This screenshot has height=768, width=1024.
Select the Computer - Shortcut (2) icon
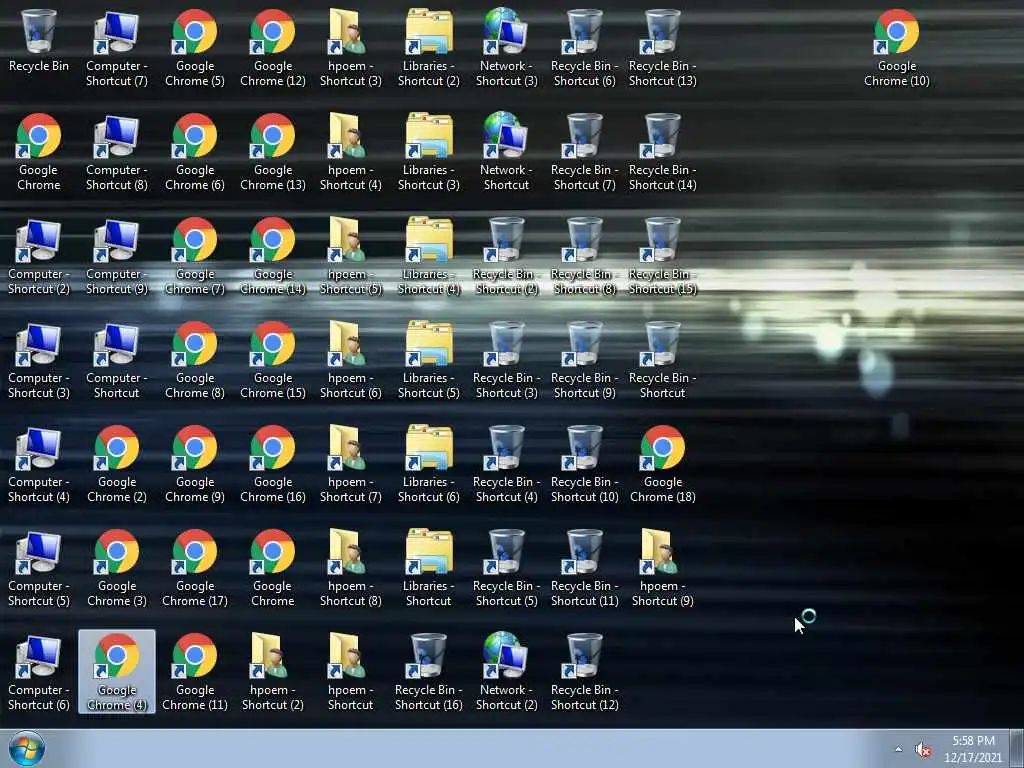[39, 255]
